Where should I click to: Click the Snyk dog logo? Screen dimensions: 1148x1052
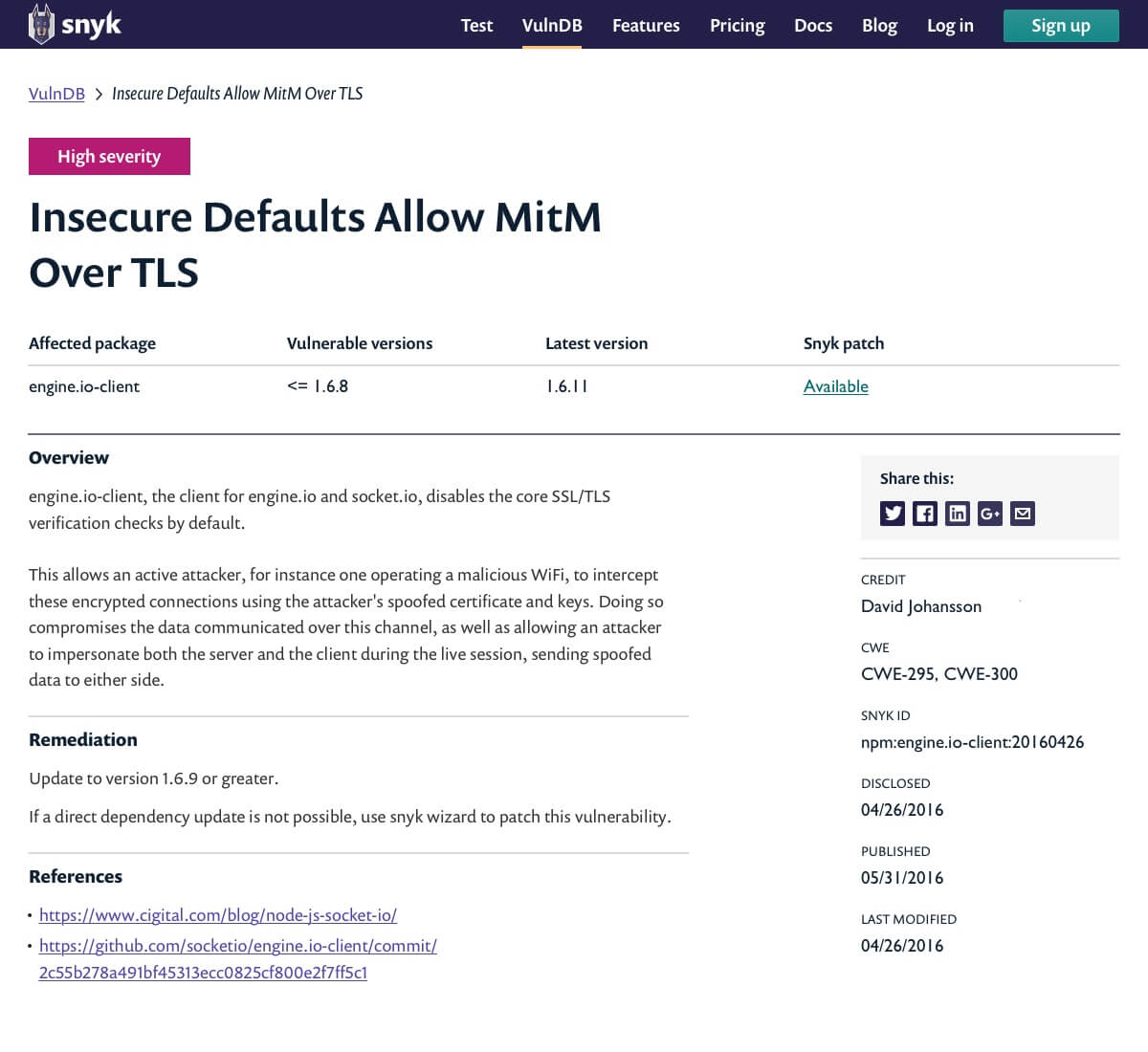click(x=41, y=24)
